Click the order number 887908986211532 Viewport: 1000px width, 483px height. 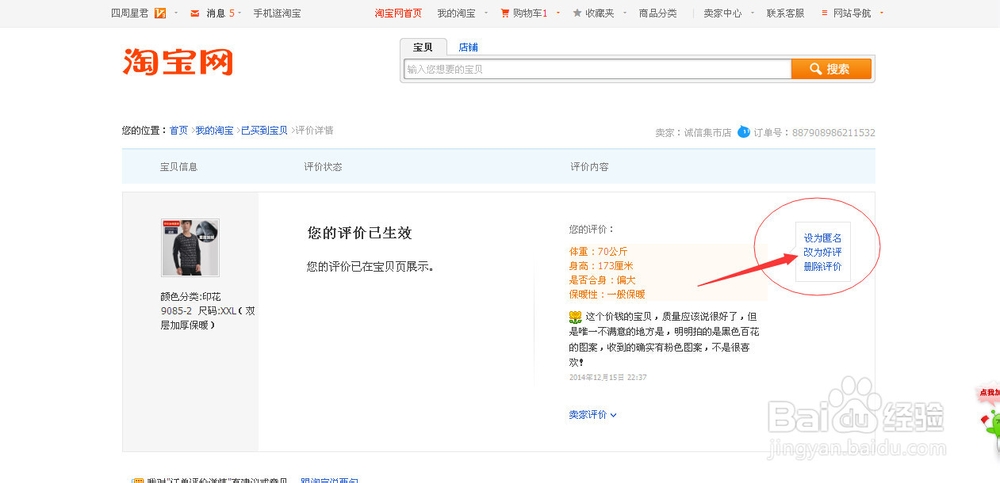pos(834,133)
